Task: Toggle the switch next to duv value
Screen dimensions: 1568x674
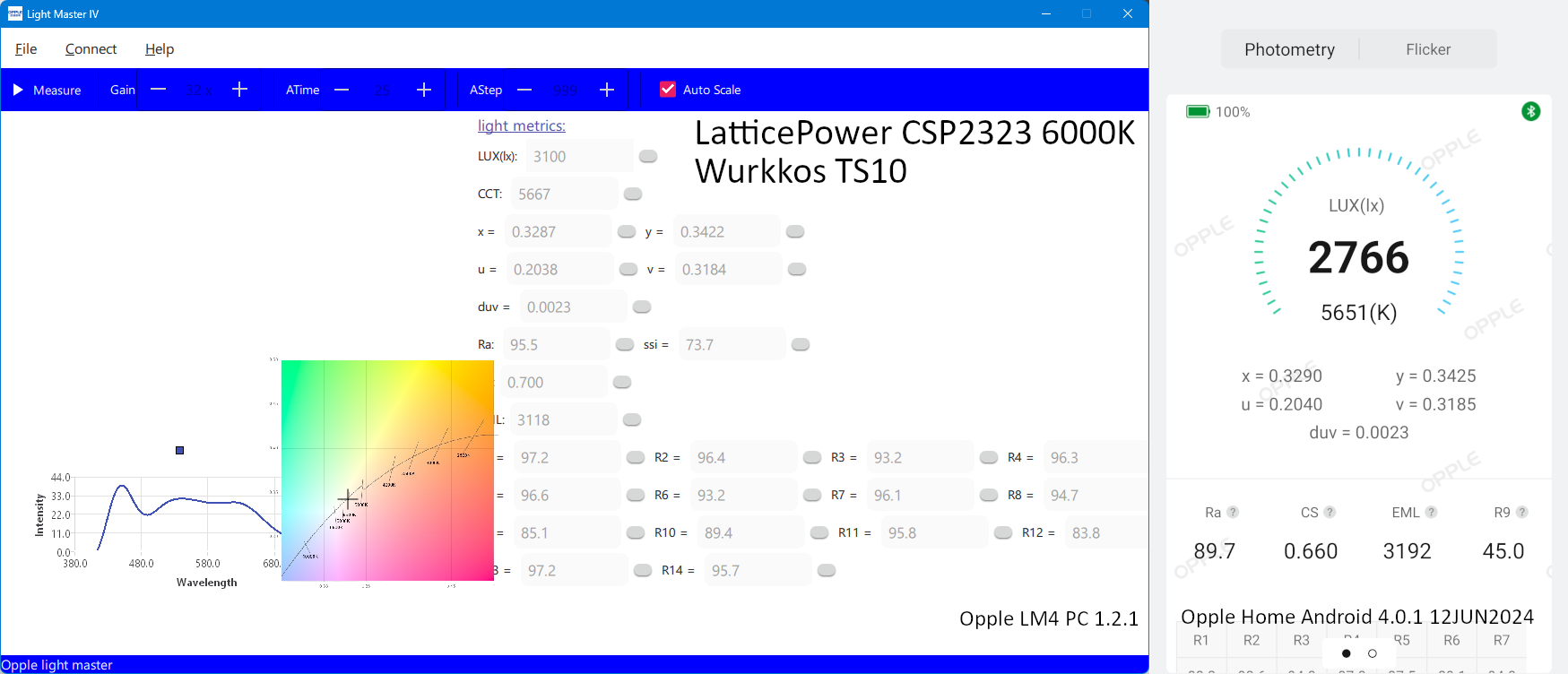Action: point(642,307)
